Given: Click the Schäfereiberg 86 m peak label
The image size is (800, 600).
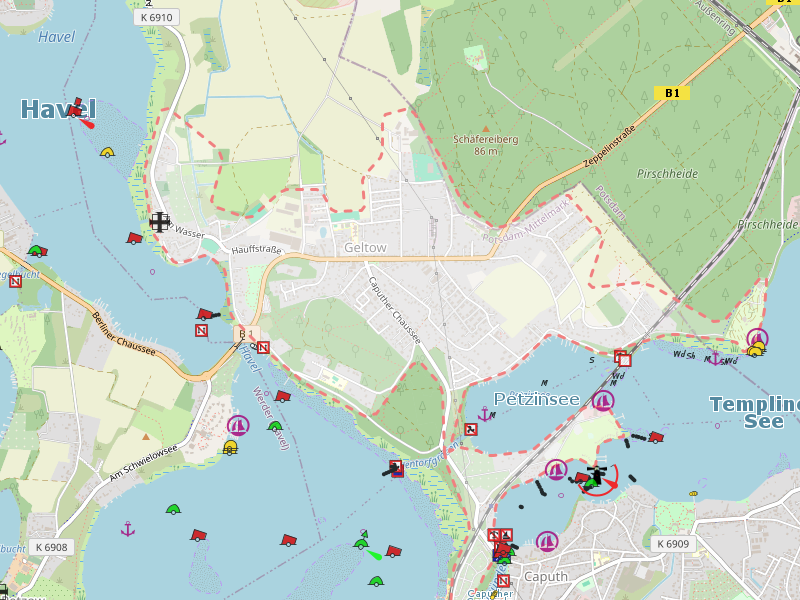Looking at the screenshot, I should pos(485,145).
